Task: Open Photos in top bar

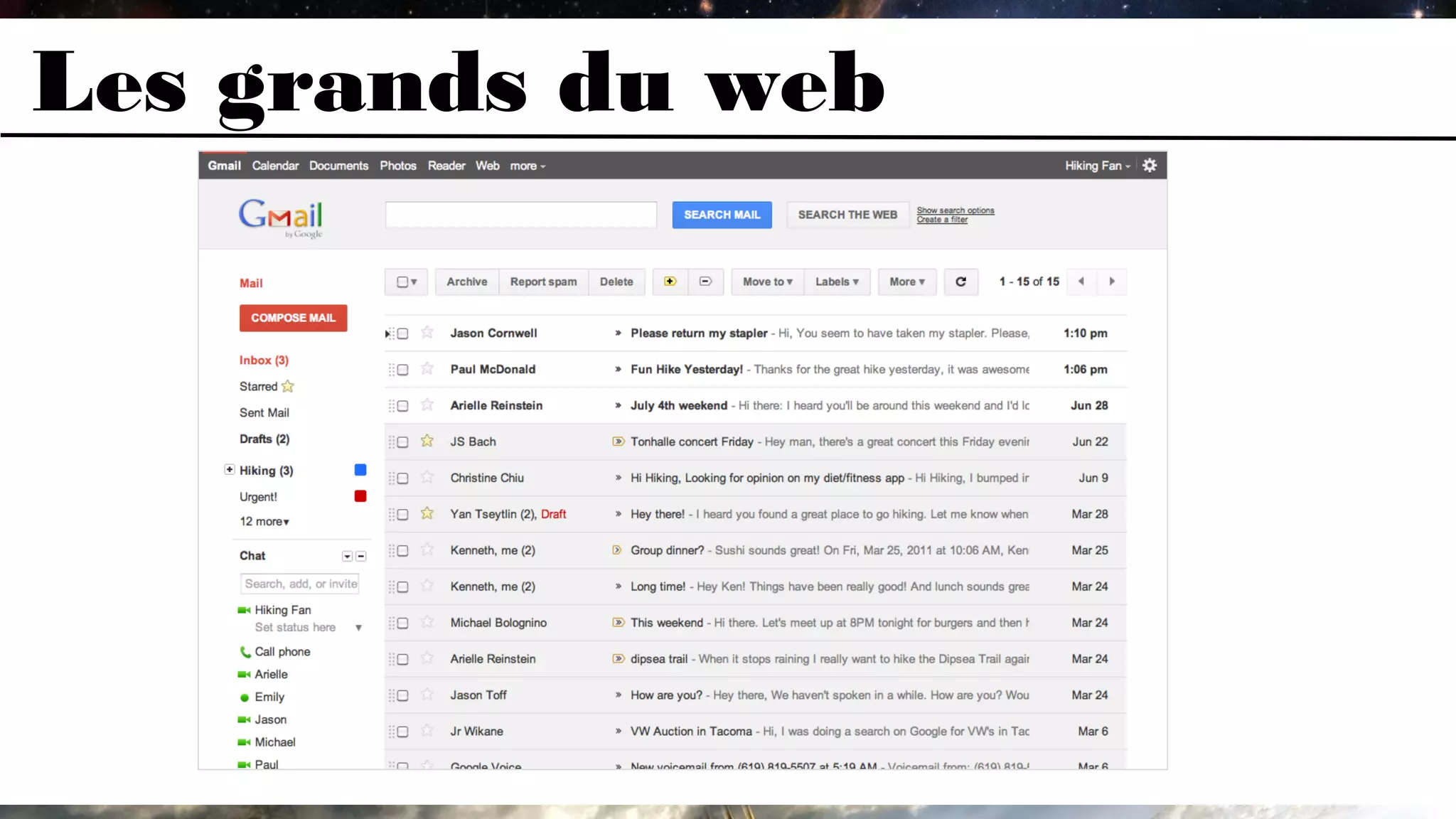Action: 397,166
